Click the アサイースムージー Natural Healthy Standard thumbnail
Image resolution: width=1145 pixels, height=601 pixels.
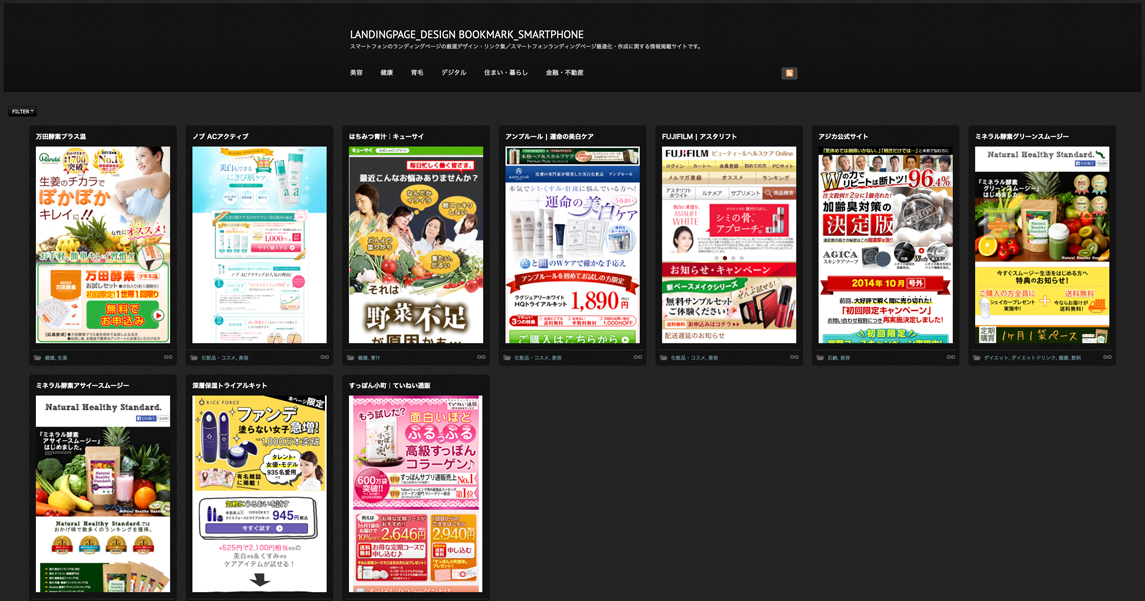point(103,494)
